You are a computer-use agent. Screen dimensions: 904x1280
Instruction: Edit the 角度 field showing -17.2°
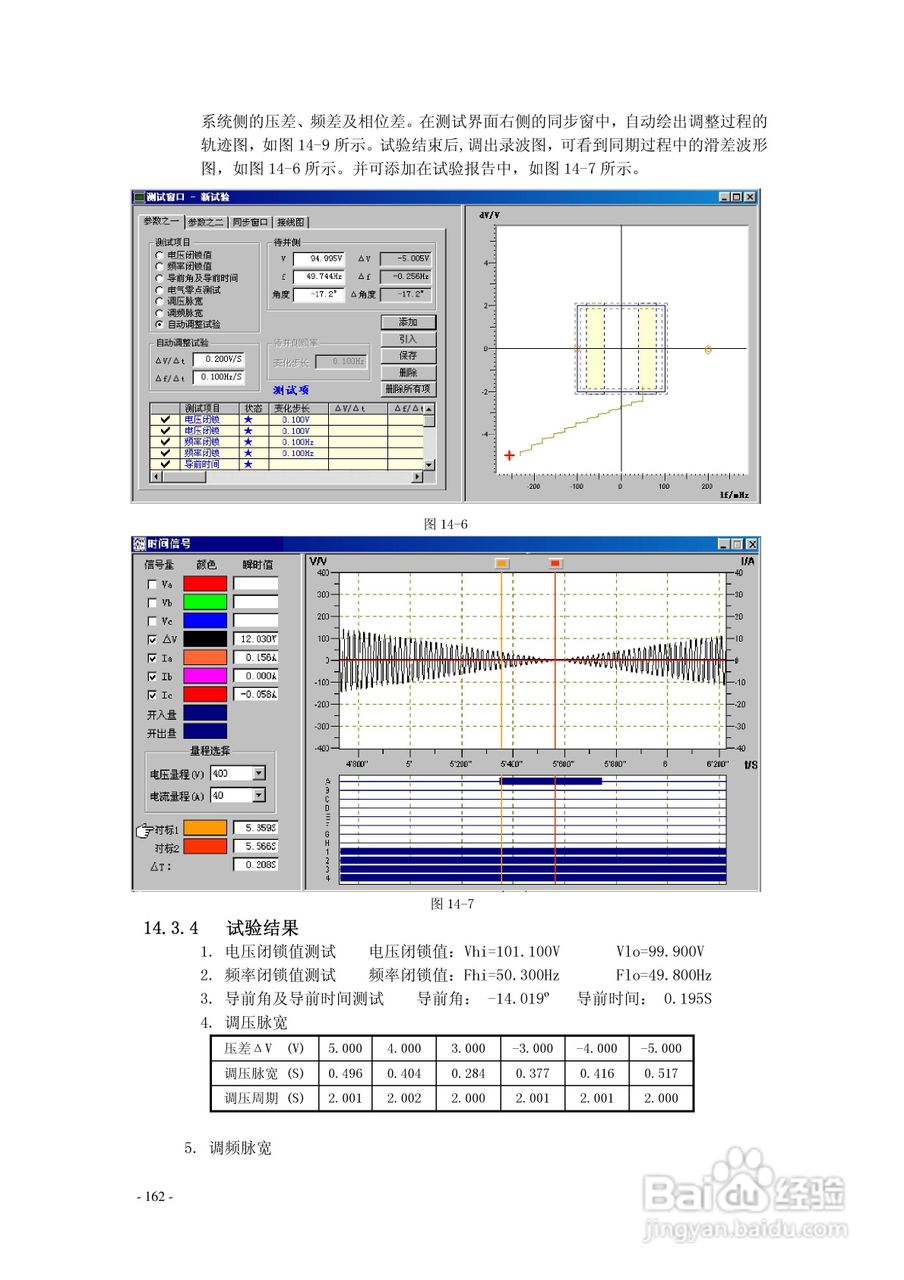[319, 294]
